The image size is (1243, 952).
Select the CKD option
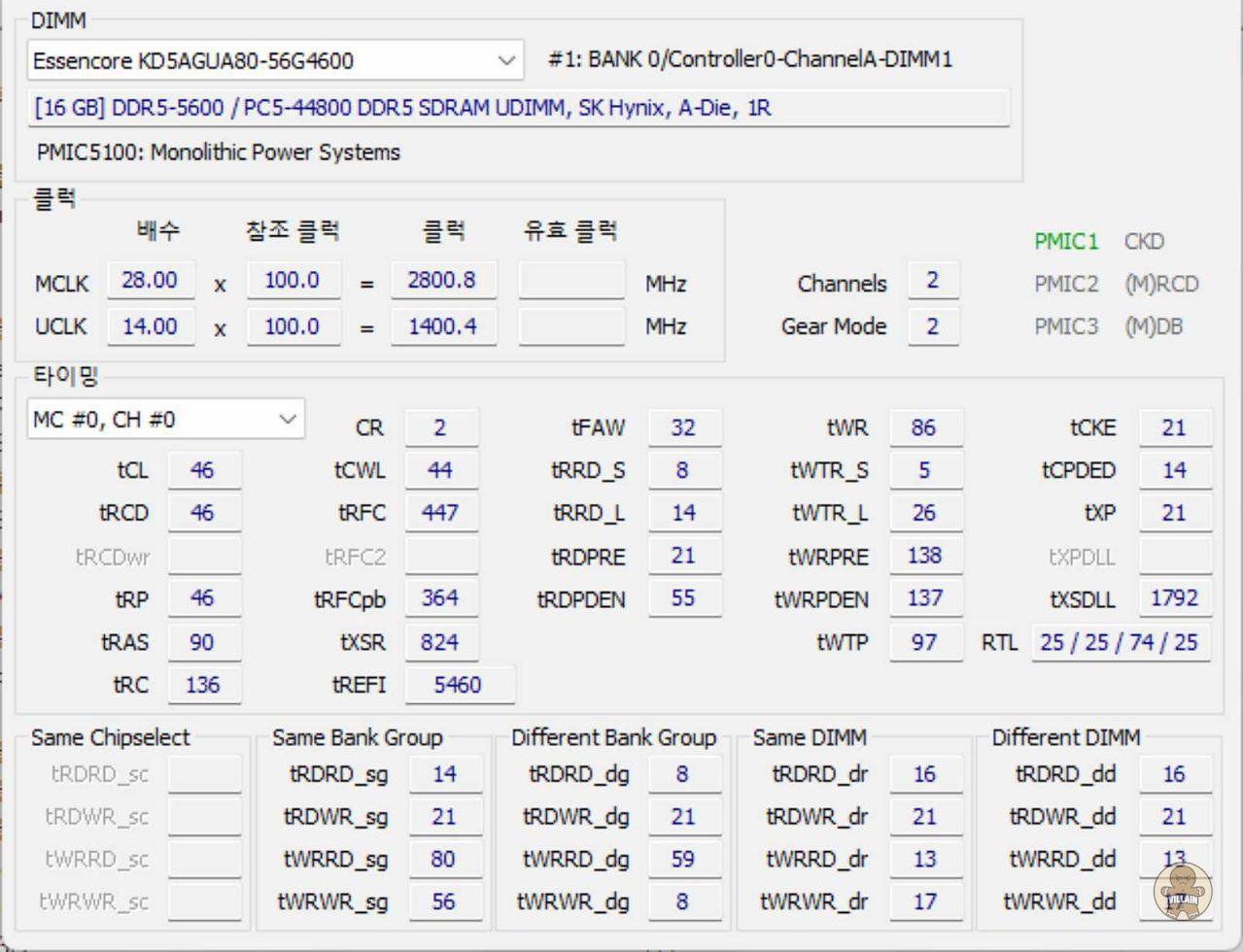click(x=1144, y=242)
